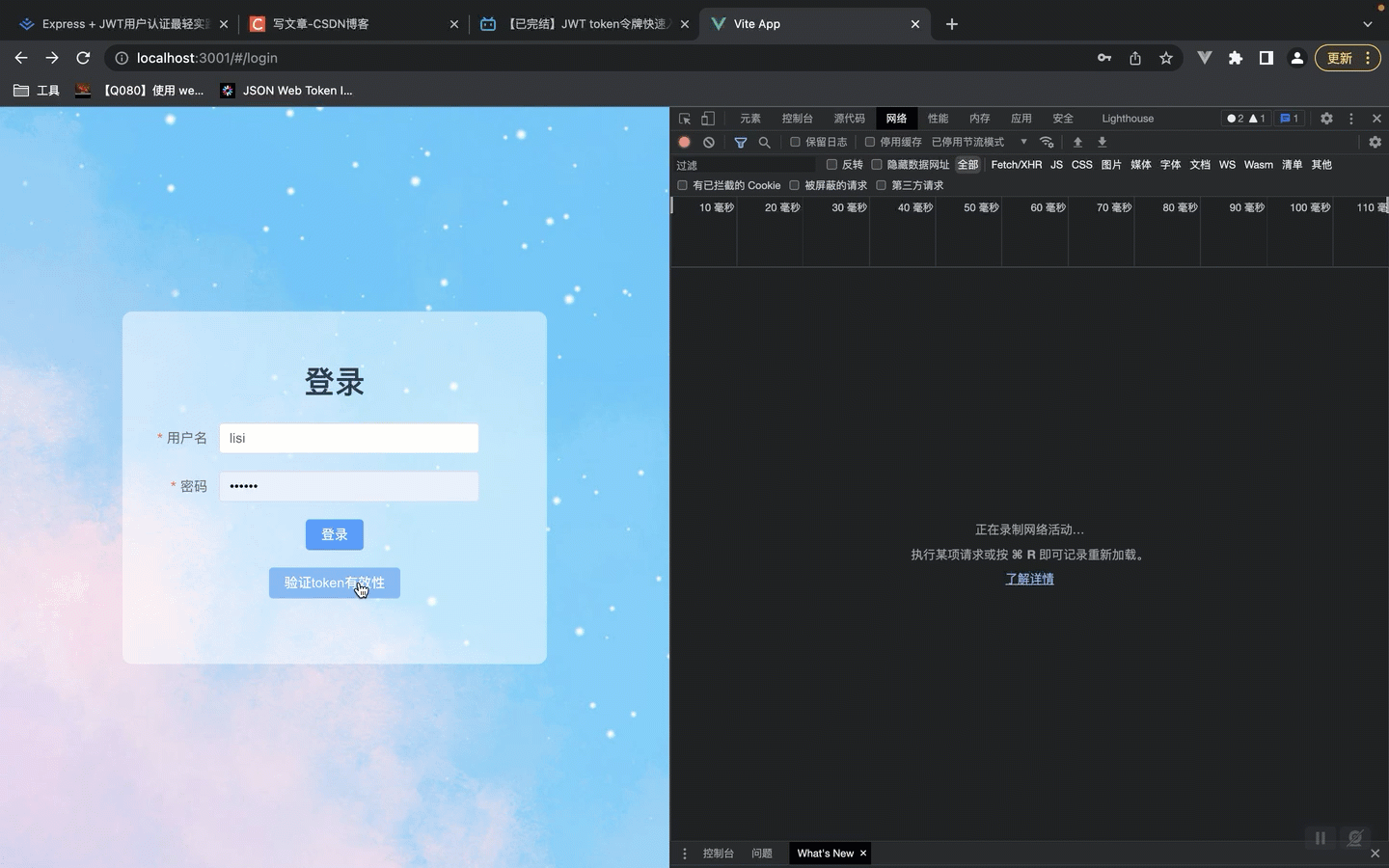Share this page icon

point(1135,58)
